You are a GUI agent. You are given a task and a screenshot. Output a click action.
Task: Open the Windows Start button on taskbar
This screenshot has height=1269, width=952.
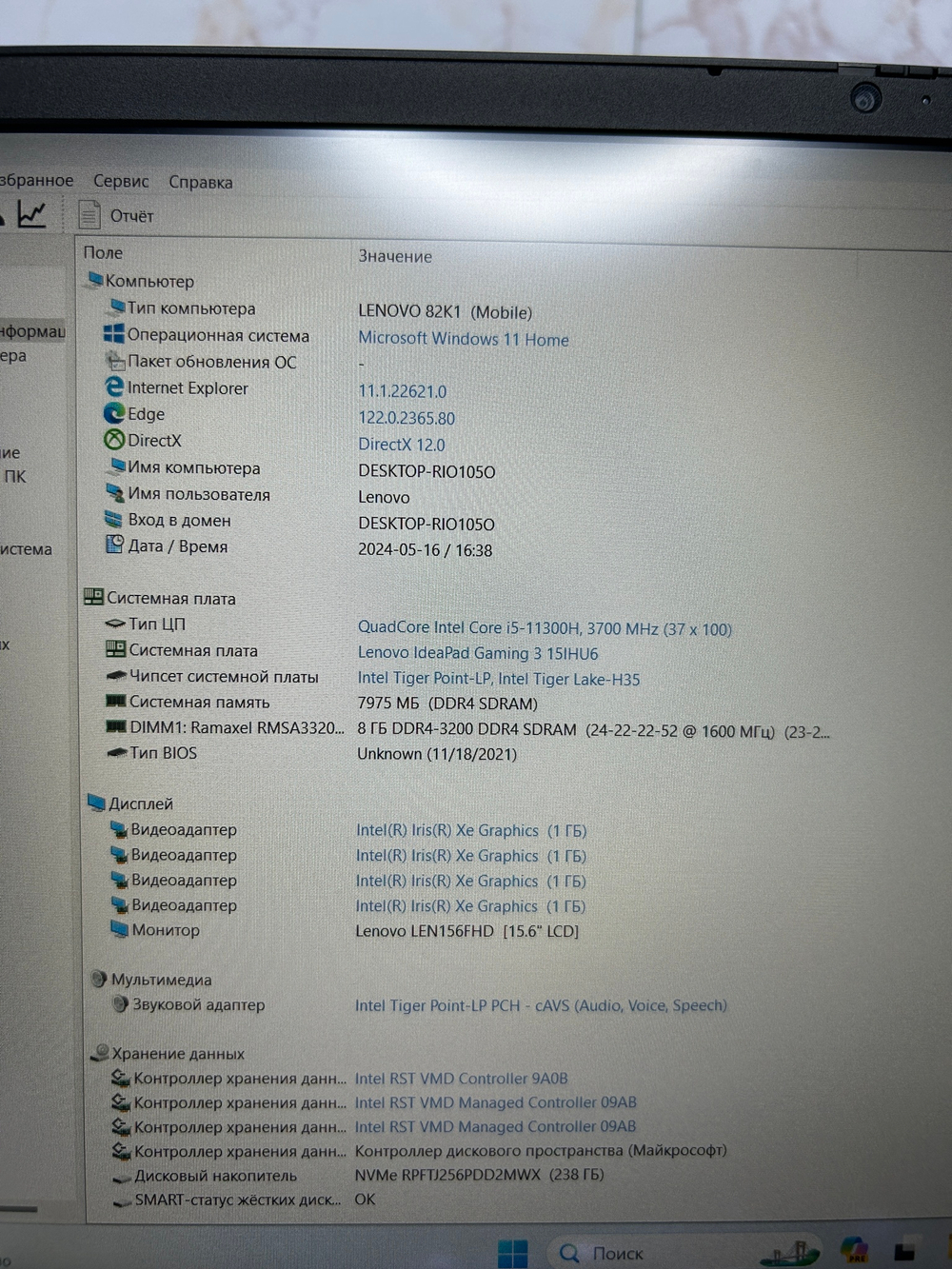(513, 1252)
